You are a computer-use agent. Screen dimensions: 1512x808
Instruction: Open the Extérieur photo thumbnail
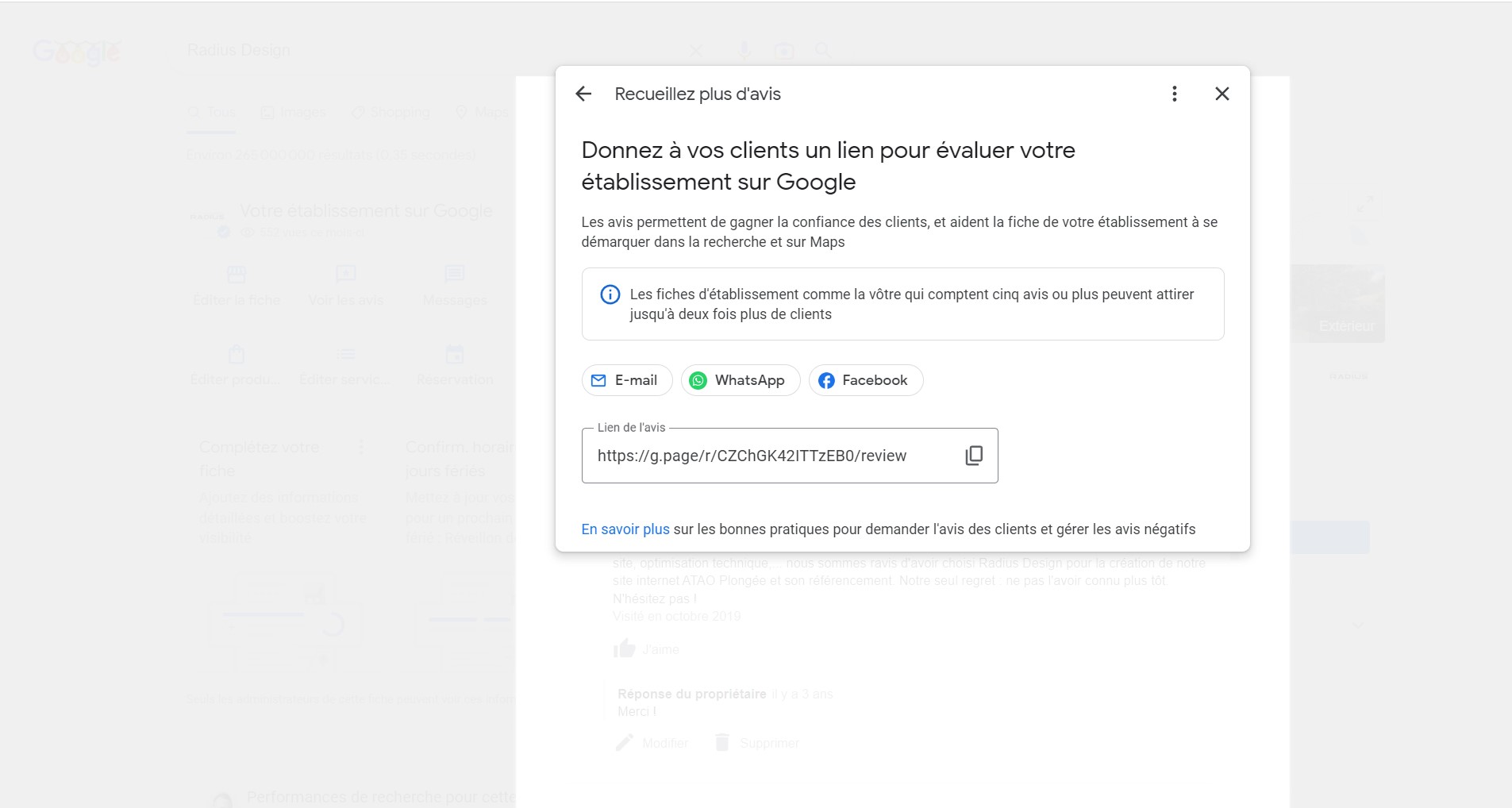click(1338, 304)
